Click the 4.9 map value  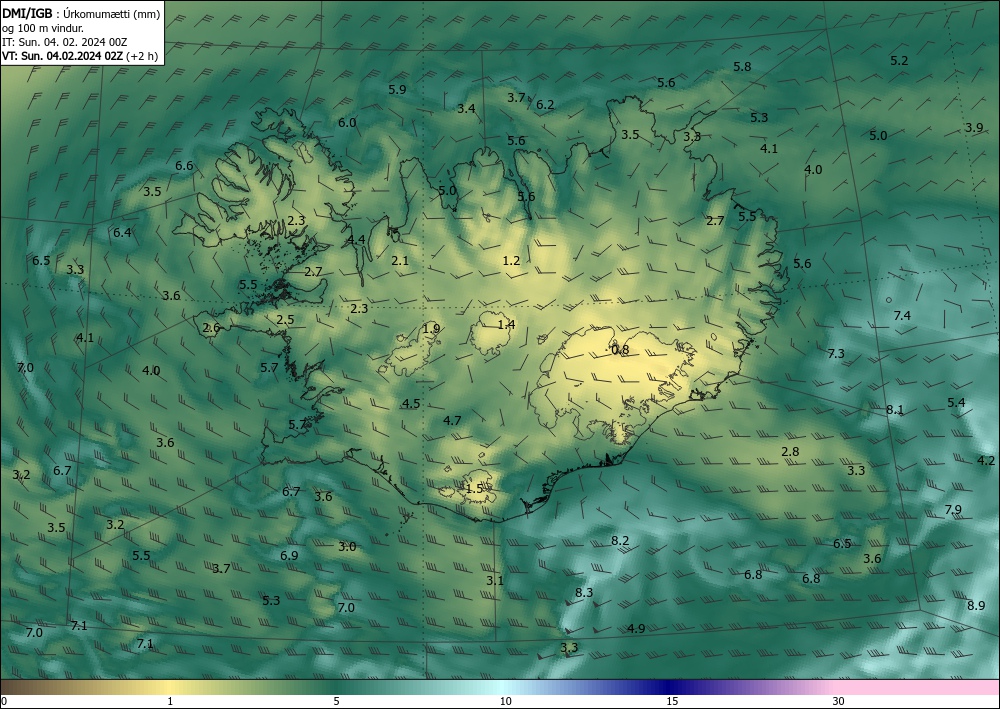point(636,628)
